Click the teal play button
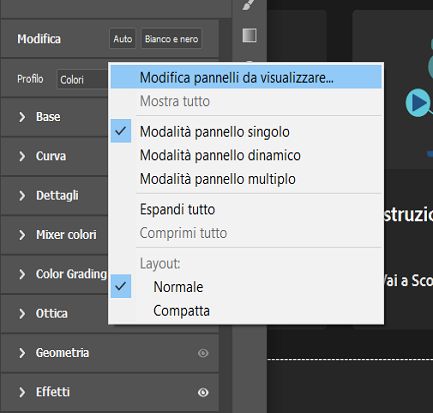This screenshot has height=413, width=433. point(418,103)
